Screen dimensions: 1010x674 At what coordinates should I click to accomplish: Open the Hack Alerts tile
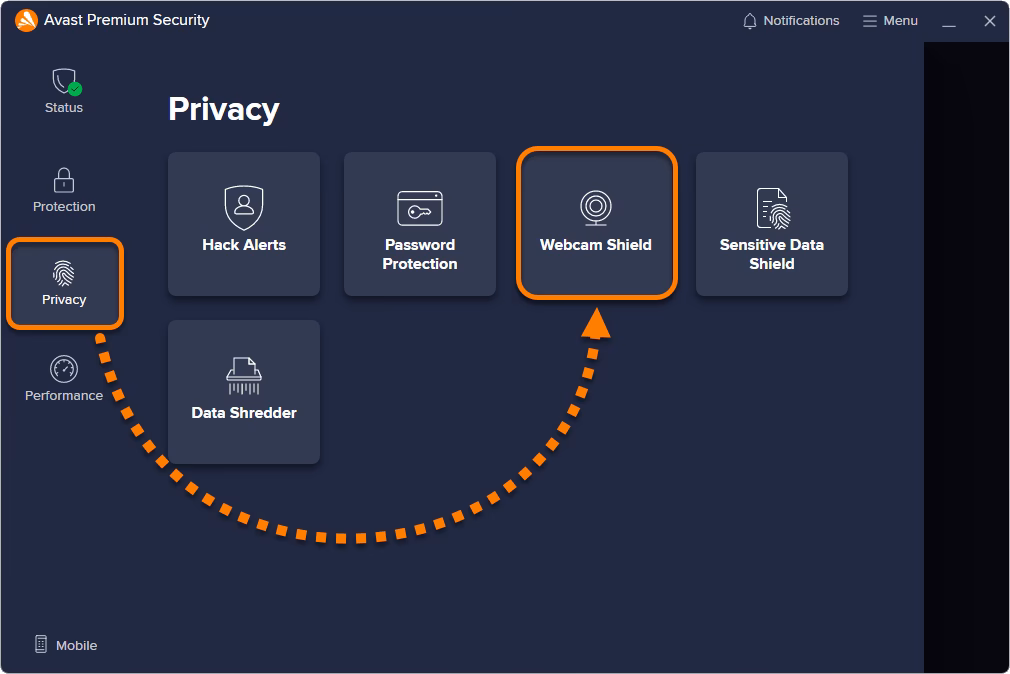click(x=244, y=224)
